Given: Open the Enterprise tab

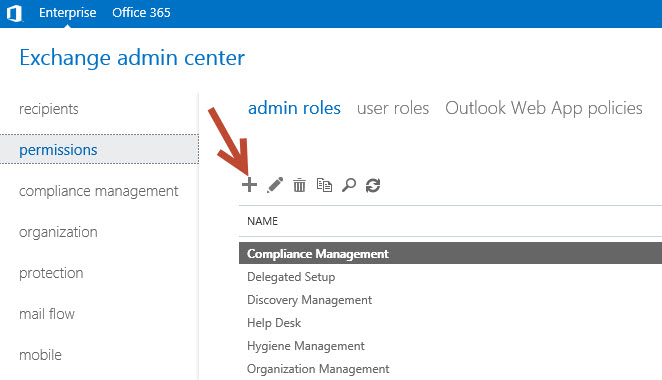Looking at the screenshot, I should [x=68, y=13].
